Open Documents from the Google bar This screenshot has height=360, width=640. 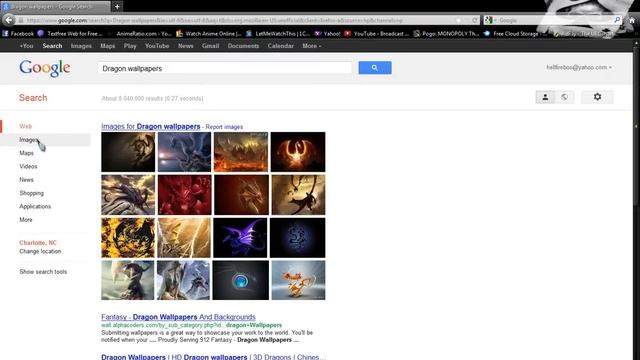click(243, 46)
